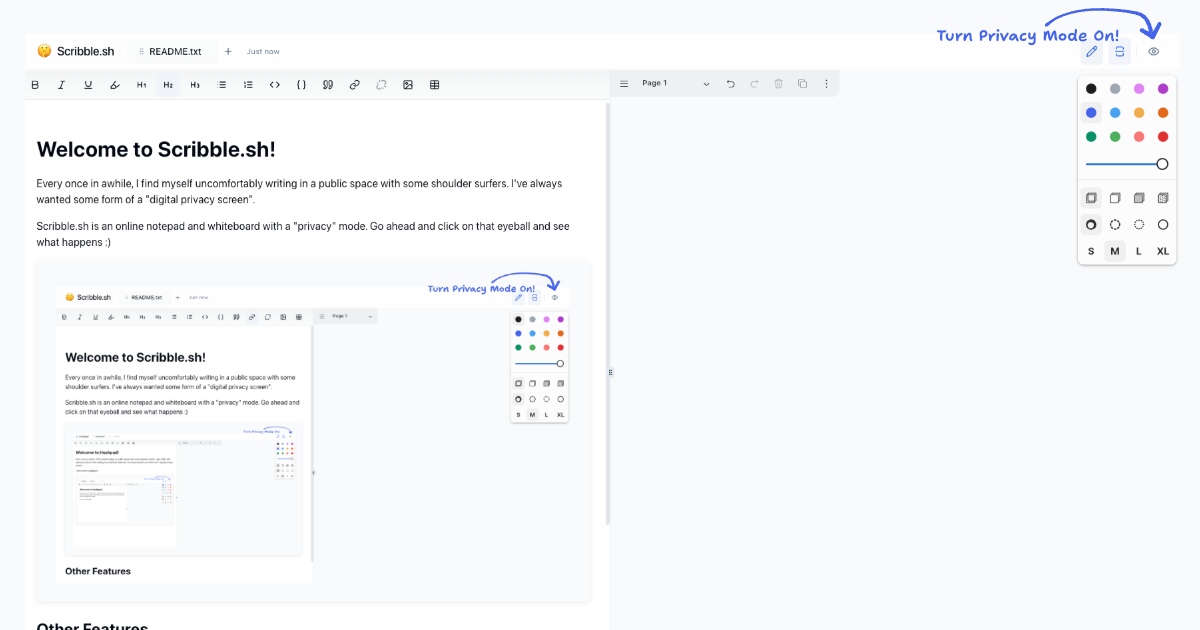Set stroke size to XL
This screenshot has width=1200, height=630.
click(x=1163, y=251)
